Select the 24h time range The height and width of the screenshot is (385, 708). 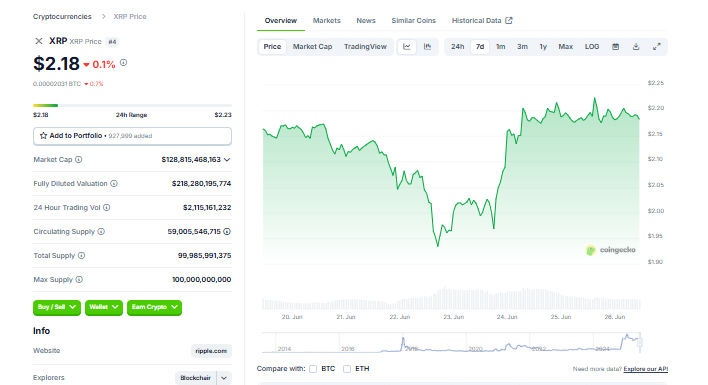click(457, 46)
